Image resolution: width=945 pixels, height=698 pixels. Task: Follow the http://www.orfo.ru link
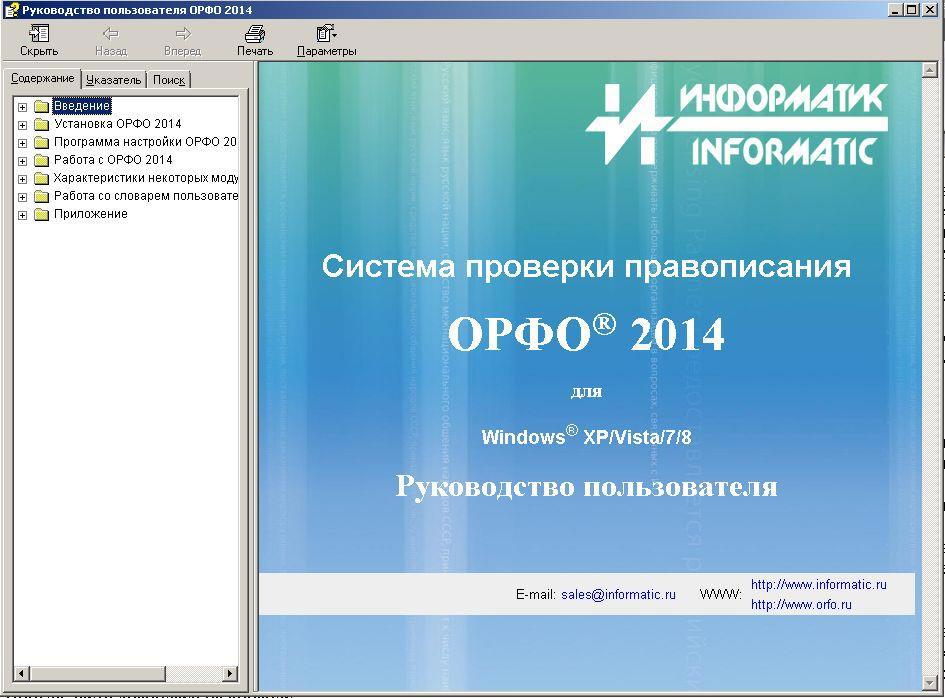pyautogui.click(x=800, y=605)
